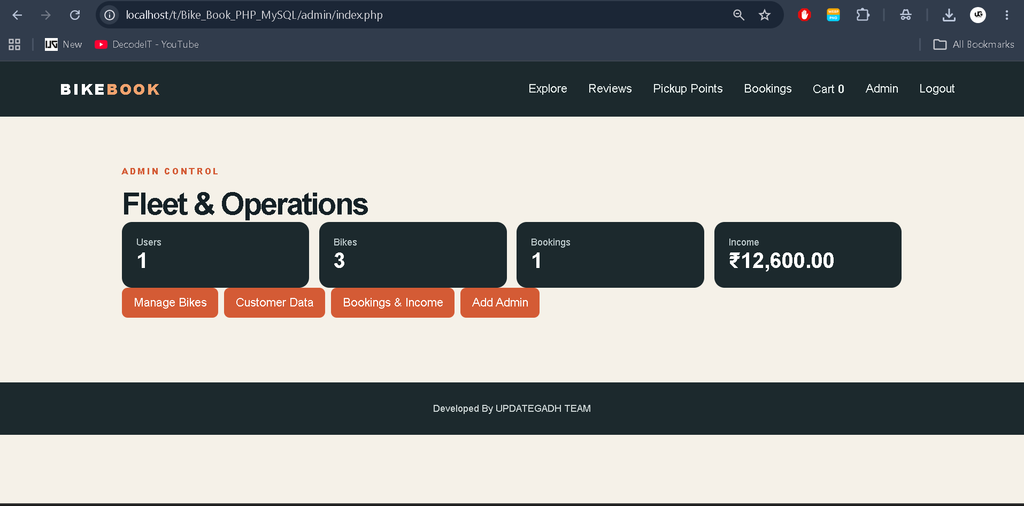The image size is (1024, 506).
Task: Open the red ad blocker extension icon
Action: [805, 15]
